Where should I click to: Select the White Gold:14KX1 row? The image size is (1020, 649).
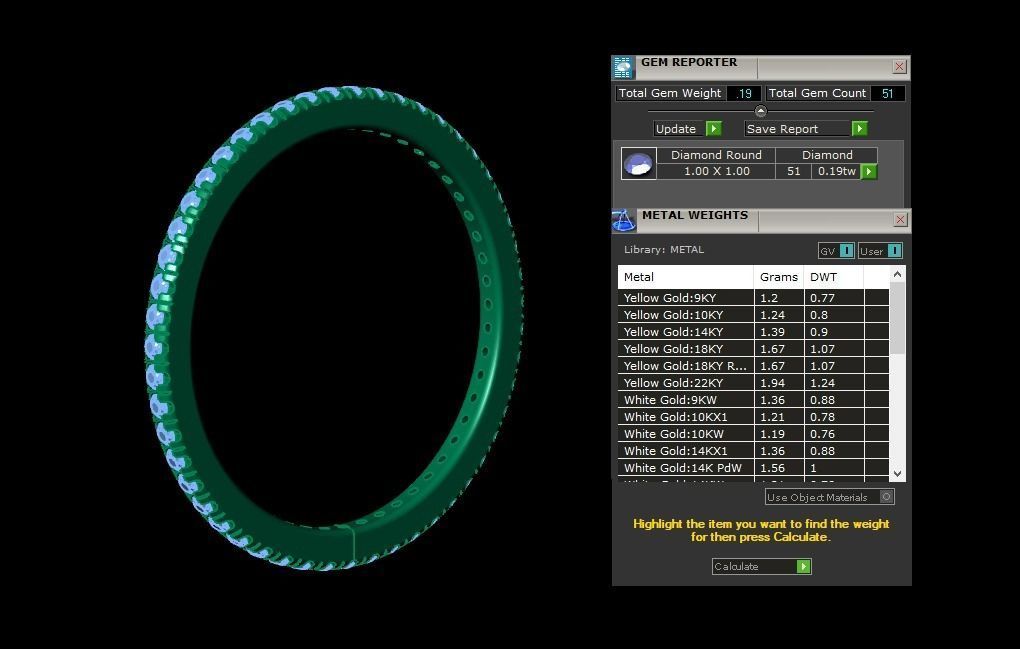tap(753, 451)
